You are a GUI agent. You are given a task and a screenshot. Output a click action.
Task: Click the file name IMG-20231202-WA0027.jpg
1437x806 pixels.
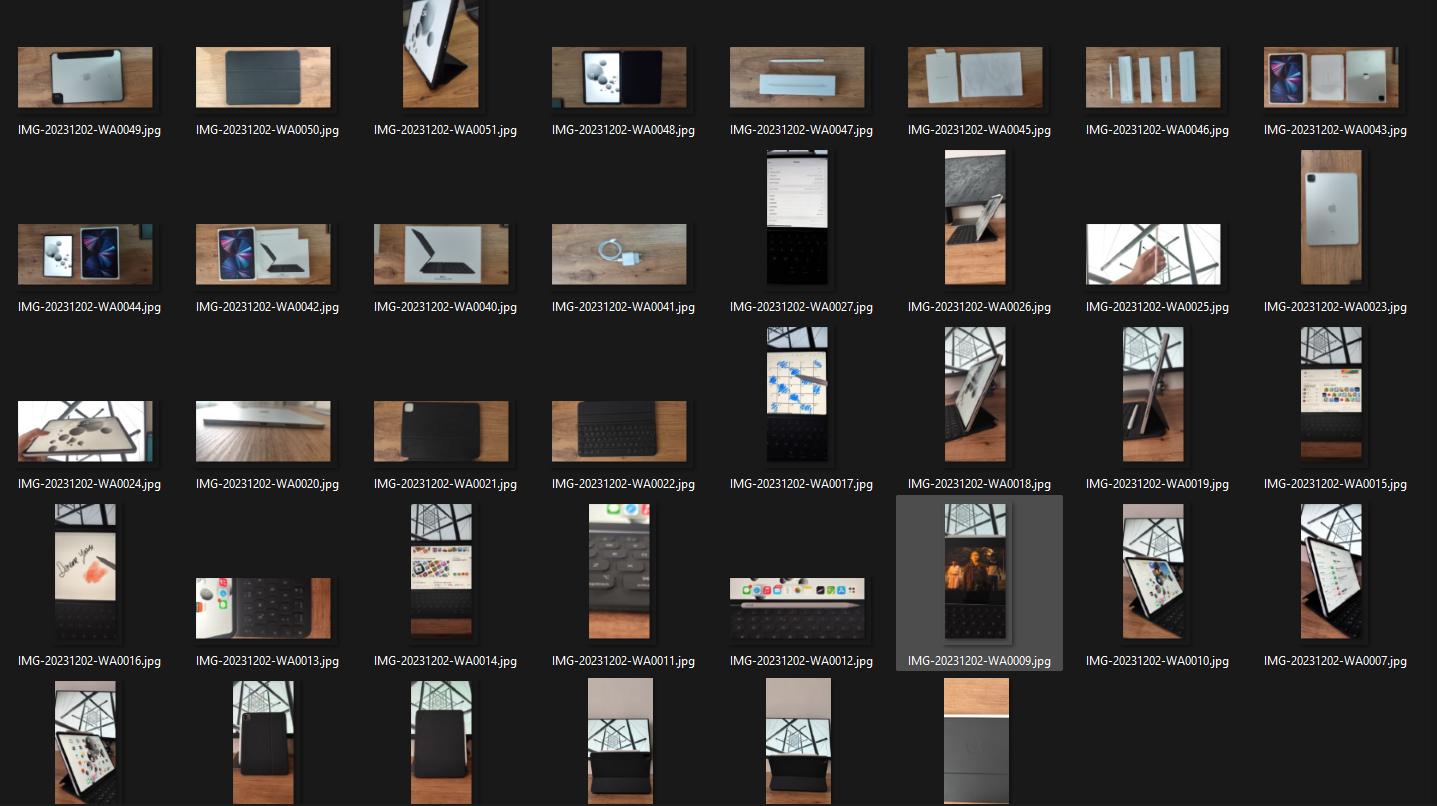coord(801,307)
